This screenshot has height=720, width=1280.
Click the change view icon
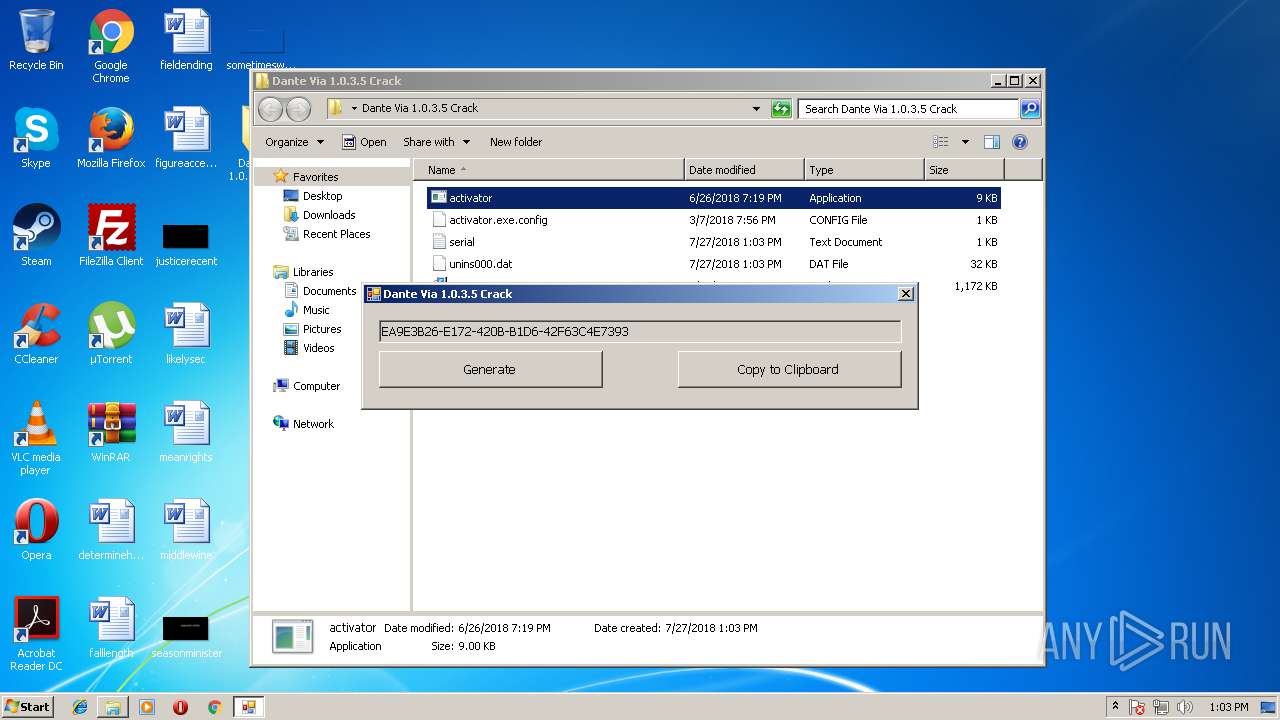pos(940,142)
